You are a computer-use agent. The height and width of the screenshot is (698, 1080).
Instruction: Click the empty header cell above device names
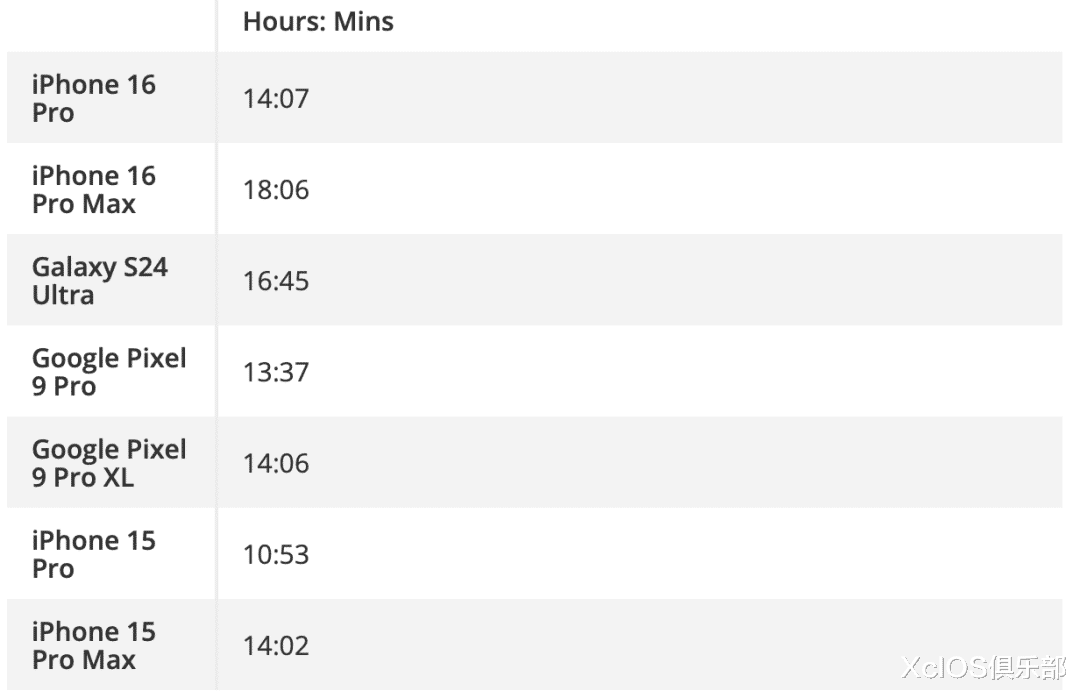(110, 22)
